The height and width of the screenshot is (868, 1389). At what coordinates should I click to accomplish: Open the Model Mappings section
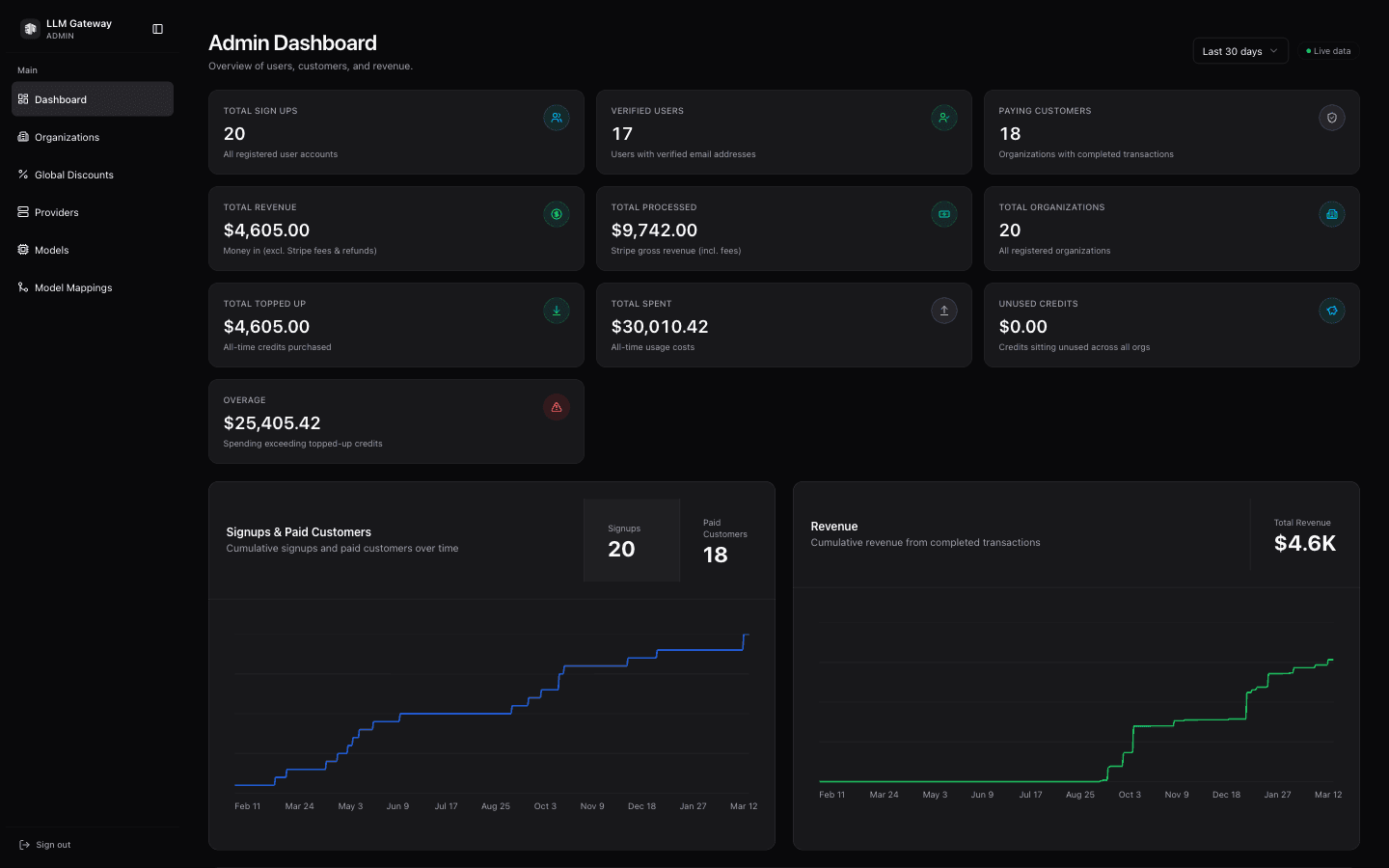pyautogui.click(x=71, y=287)
